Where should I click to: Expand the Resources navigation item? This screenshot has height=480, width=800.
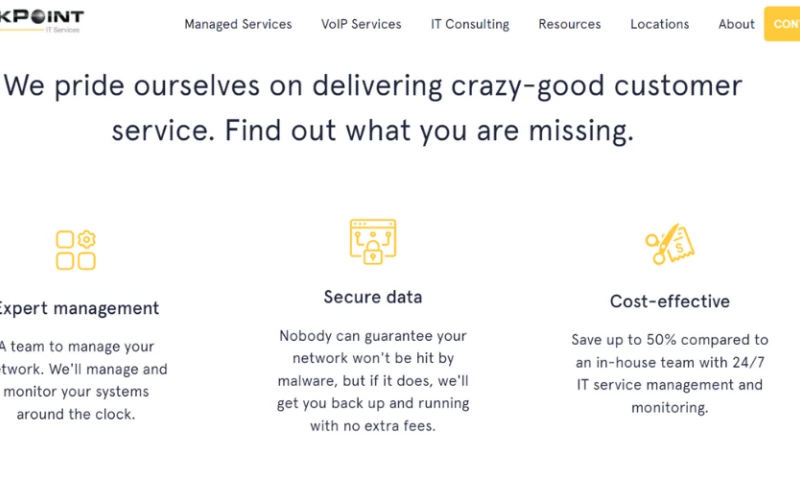[x=570, y=24]
